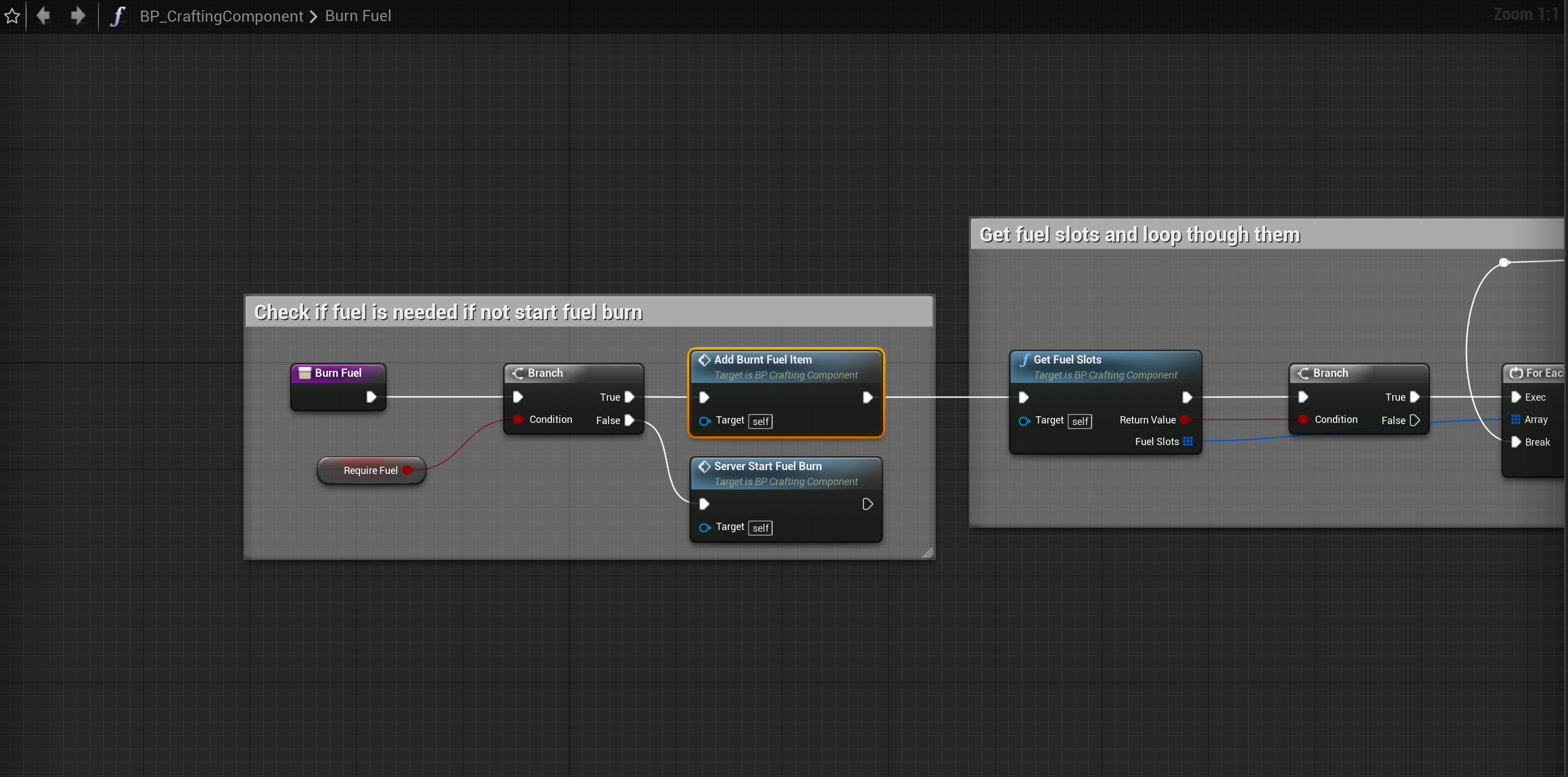Click the first Branch node's False output pin
Image resolution: width=1568 pixels, height=777 pixels.
pyautogui.click(x=630, y=420)
